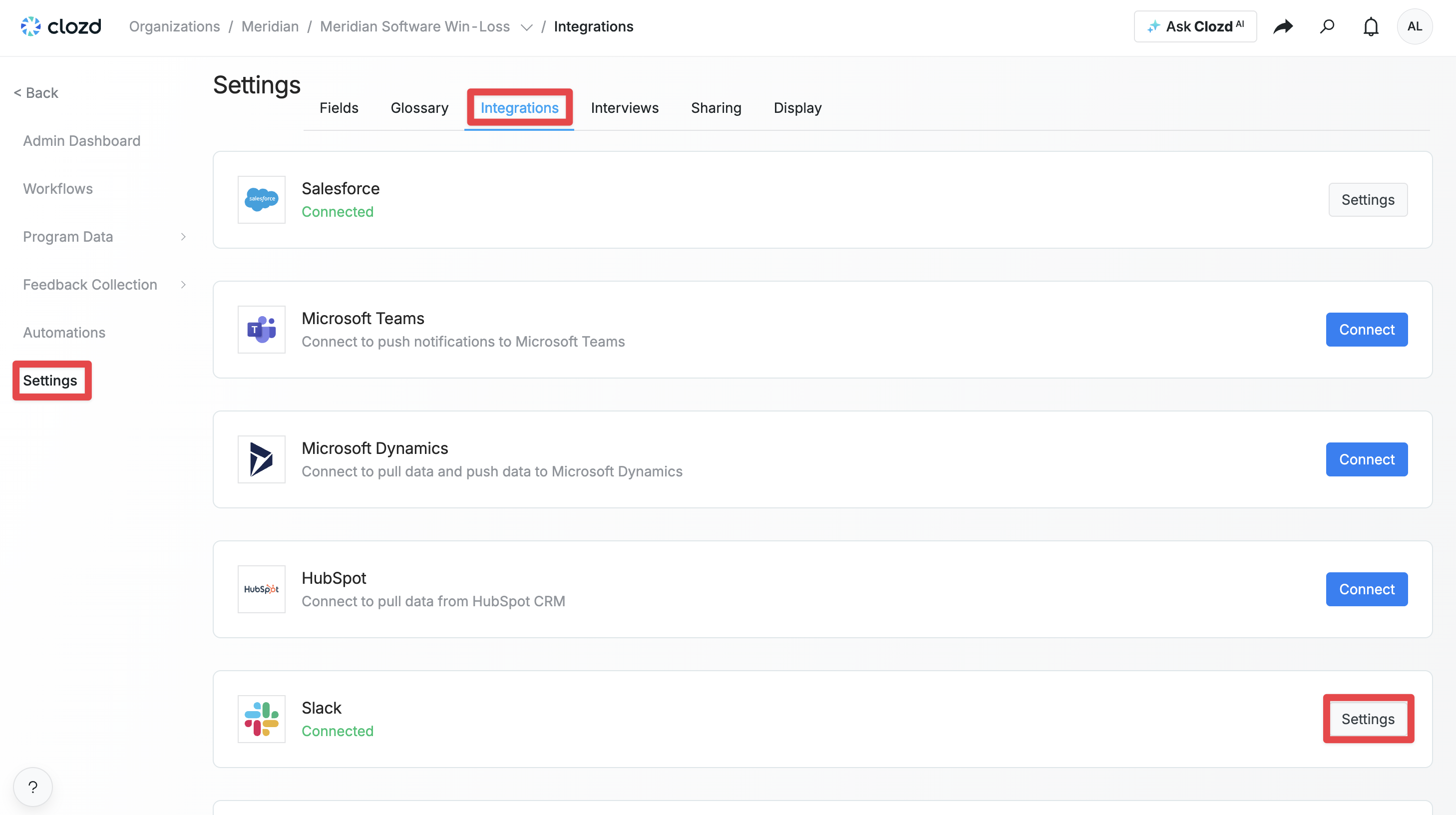This screenshot has height=815, width=1456.
Task: Connect the Microsoft Teams integration
Action: pyautogui.click(x=1366, y=329)
